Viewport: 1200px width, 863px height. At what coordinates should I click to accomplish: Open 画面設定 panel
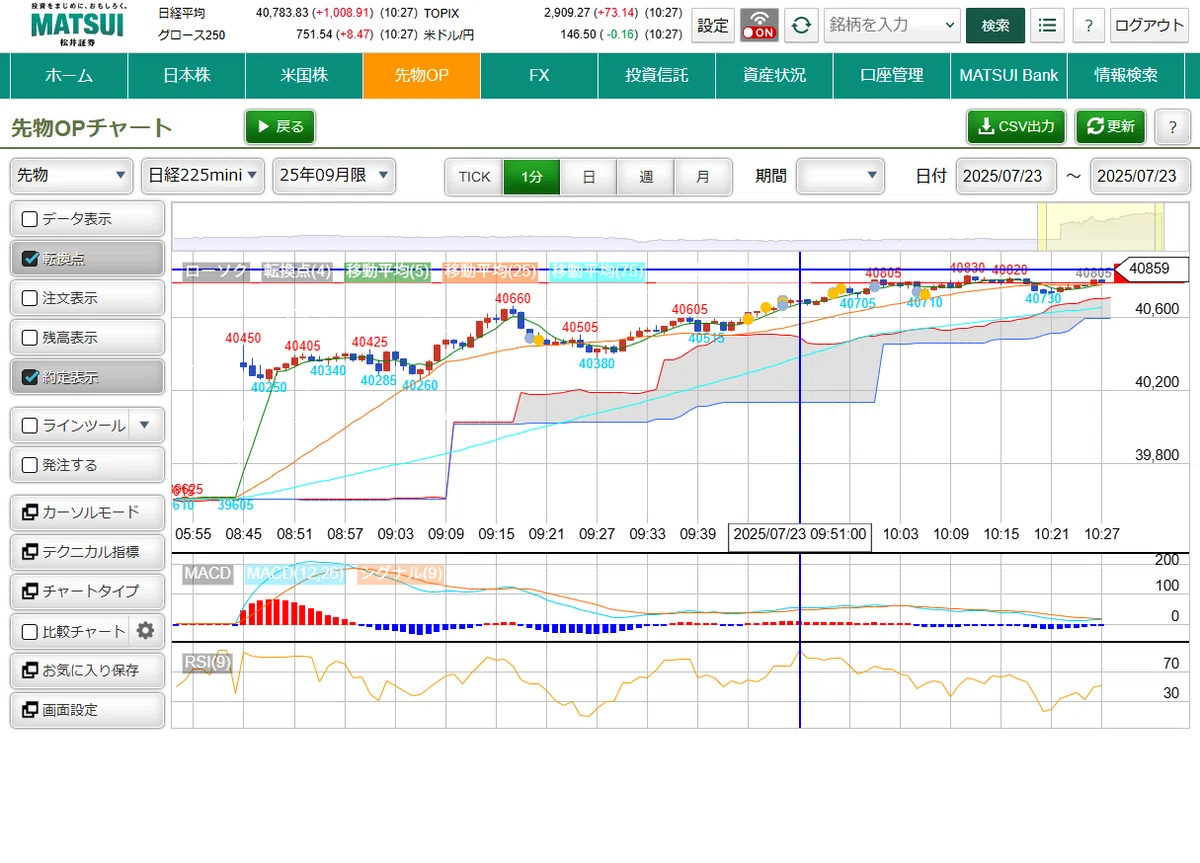coord(87,710)
